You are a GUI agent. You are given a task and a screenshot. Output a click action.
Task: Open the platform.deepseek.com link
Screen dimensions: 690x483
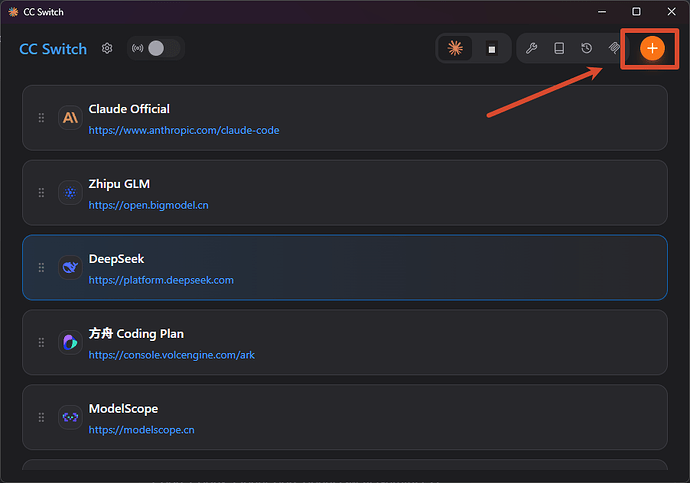tap(161, 280)
